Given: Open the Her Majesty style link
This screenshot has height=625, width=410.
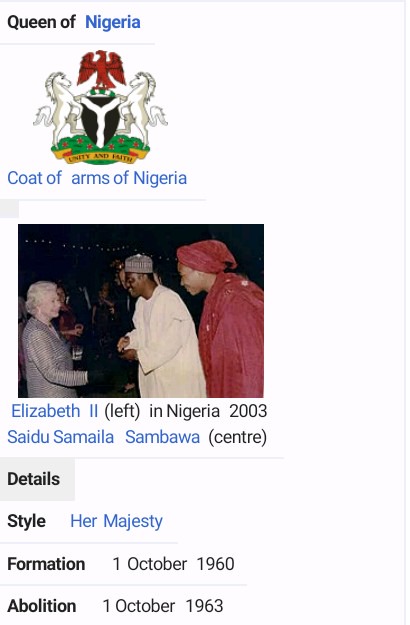Looking at the screenshot, I should click(x=116, y=521).
